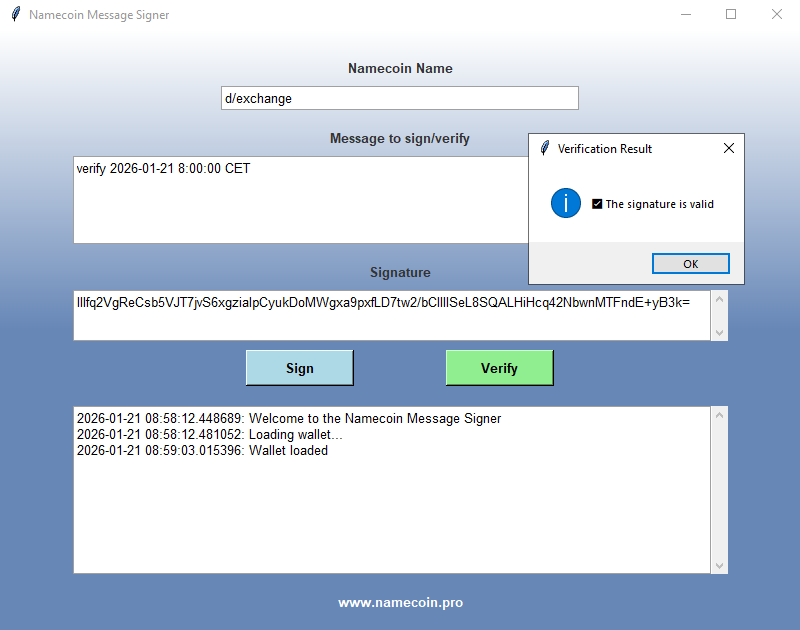Open the www.namecoin.pro link
This screenshot has height=630, width=800.
(x=399, y=602)
